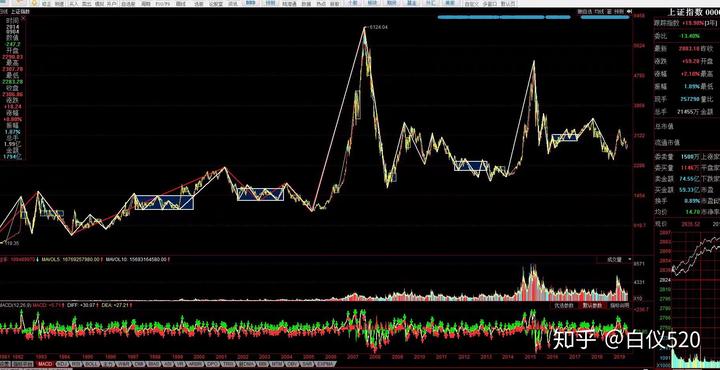Open the 成交量 volume indicator dropdown
The height and width of the screenshot is (370, 720).
614,260
